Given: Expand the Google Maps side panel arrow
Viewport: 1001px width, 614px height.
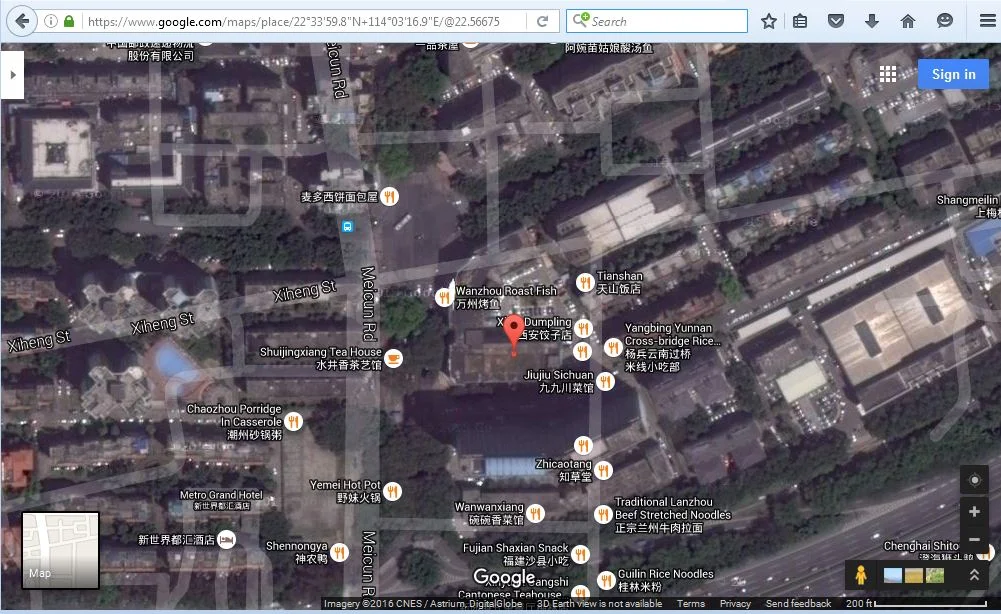Looking at the screenshot, I should click(12, 75).
